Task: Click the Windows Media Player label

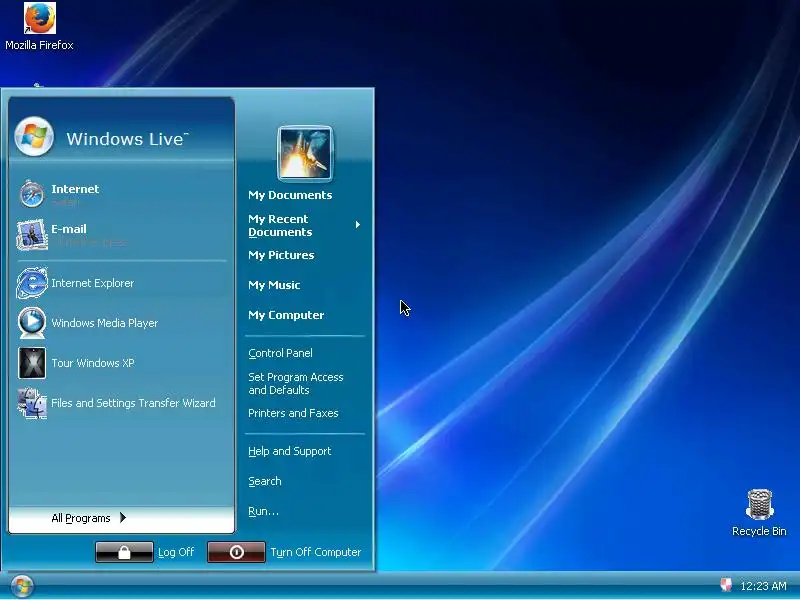Action: [x=105, y=323]
